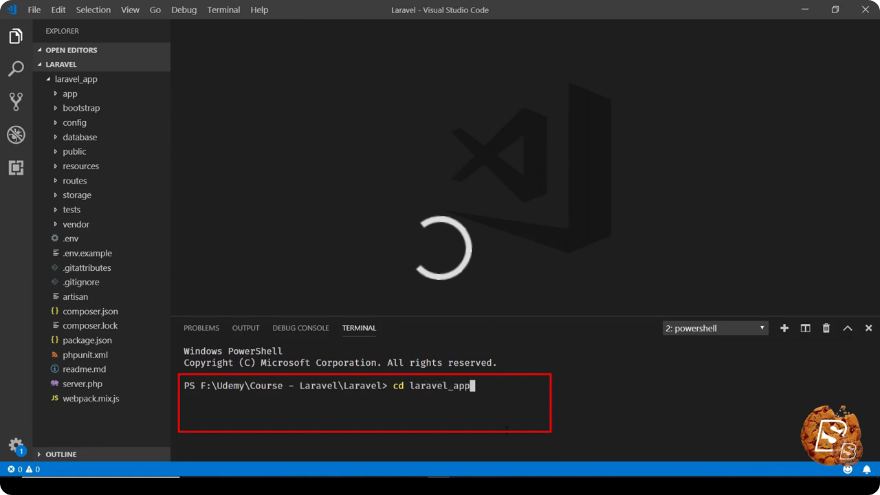Expand the Outline section
The height and width of the screenshot is (495, 880).
click(x=101, y=454)
